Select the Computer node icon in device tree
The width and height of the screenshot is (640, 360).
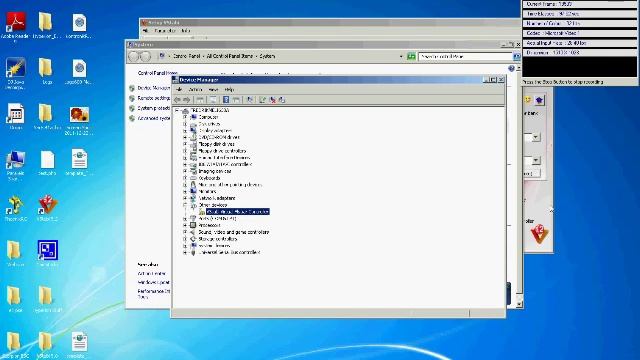(x=193, y=117)
